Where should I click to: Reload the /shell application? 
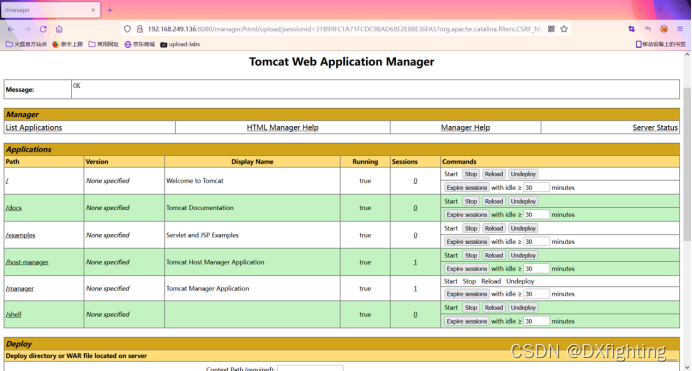pos(493,308)
